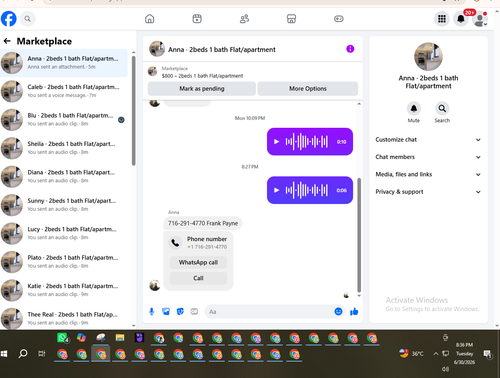Image resolution: width=500 pixels, height=378 pixels.
Task: Open the Facebook home logo
Action: click(9, 19)
